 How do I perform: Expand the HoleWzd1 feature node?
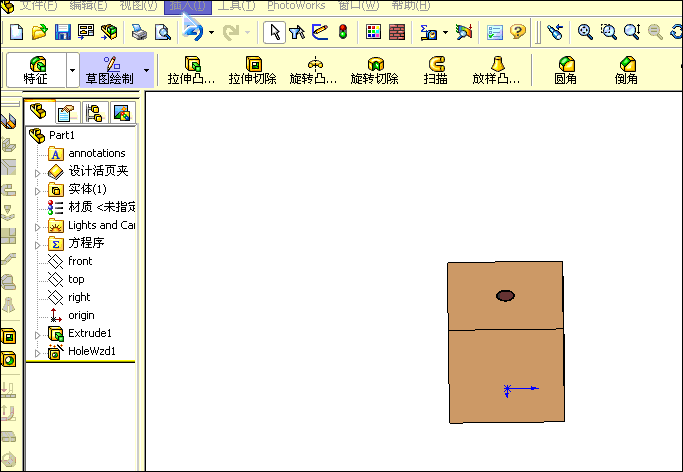coord(37,353)
